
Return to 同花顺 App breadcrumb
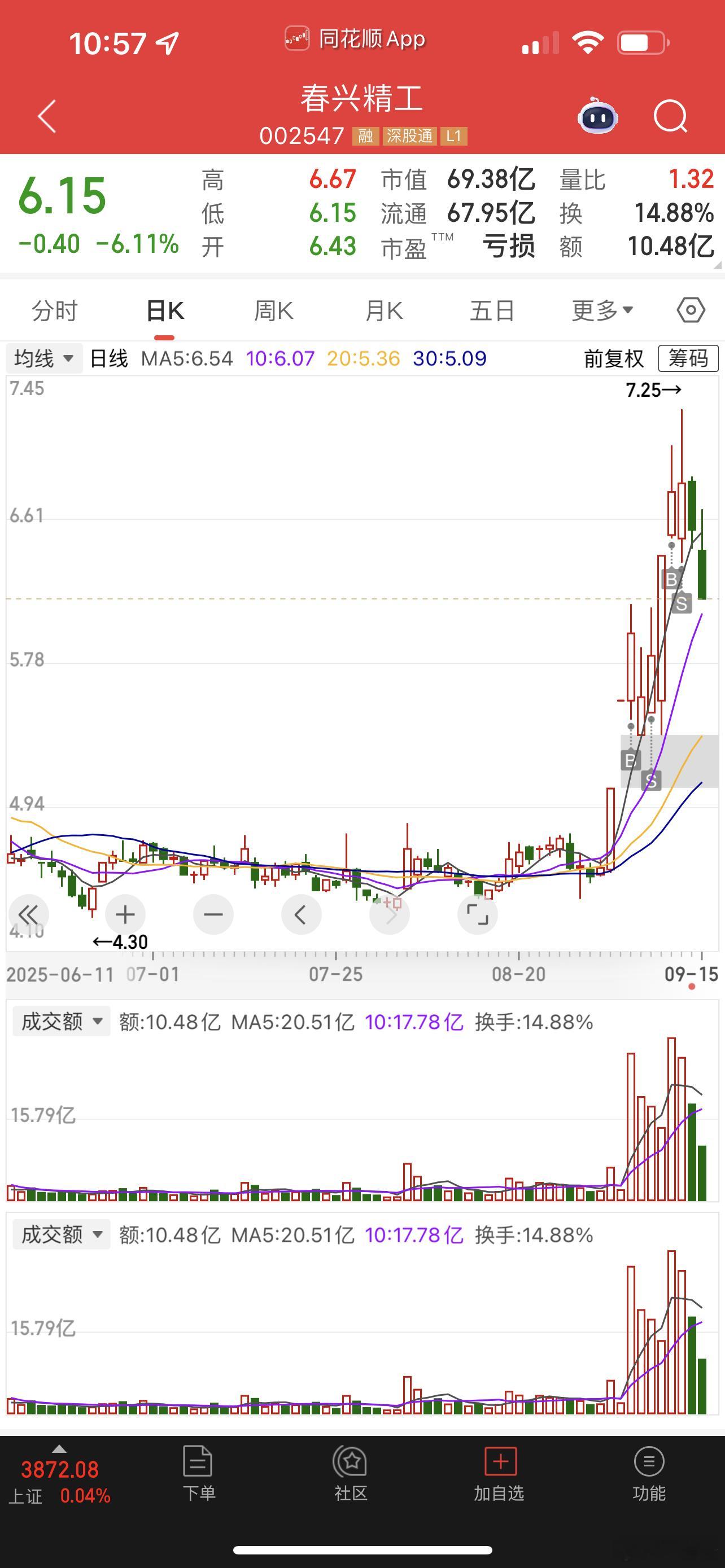355,39
